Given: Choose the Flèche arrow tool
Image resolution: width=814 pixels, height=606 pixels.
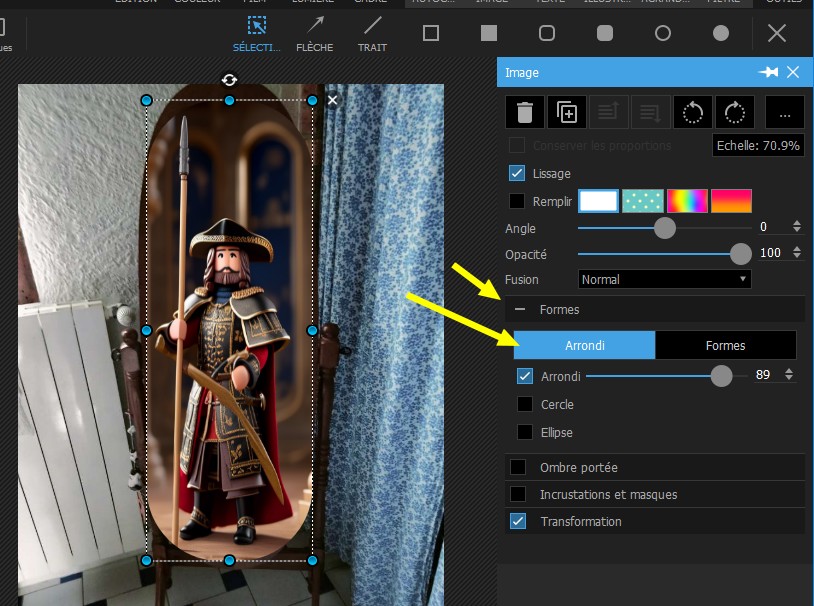Looking at the screenshot, I should click(x=315, y=34).
